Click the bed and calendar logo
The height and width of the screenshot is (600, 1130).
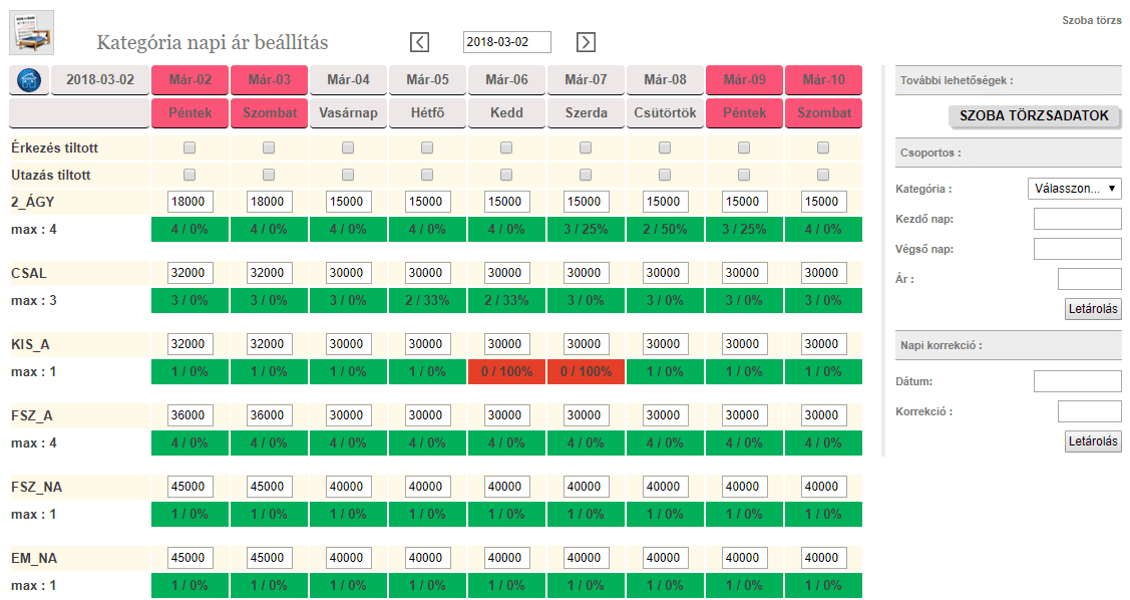click(31, 33)
